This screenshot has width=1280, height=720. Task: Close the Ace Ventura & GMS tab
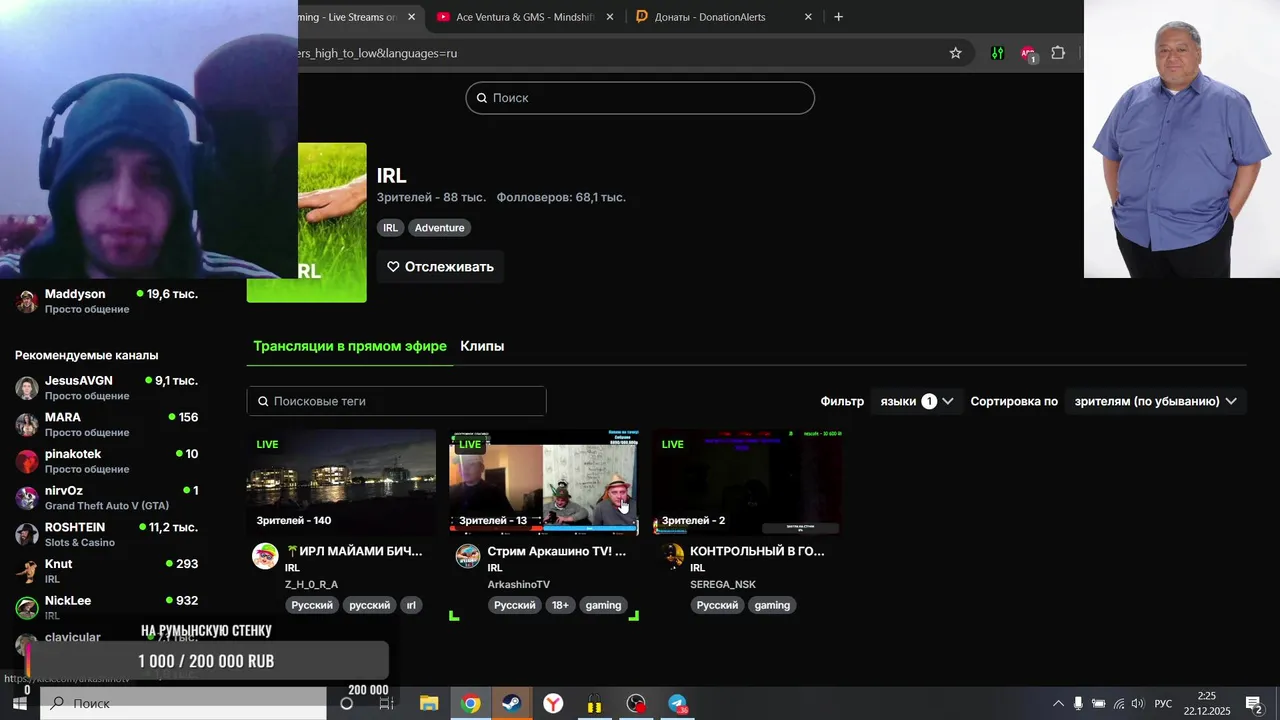tap(611, 17)
